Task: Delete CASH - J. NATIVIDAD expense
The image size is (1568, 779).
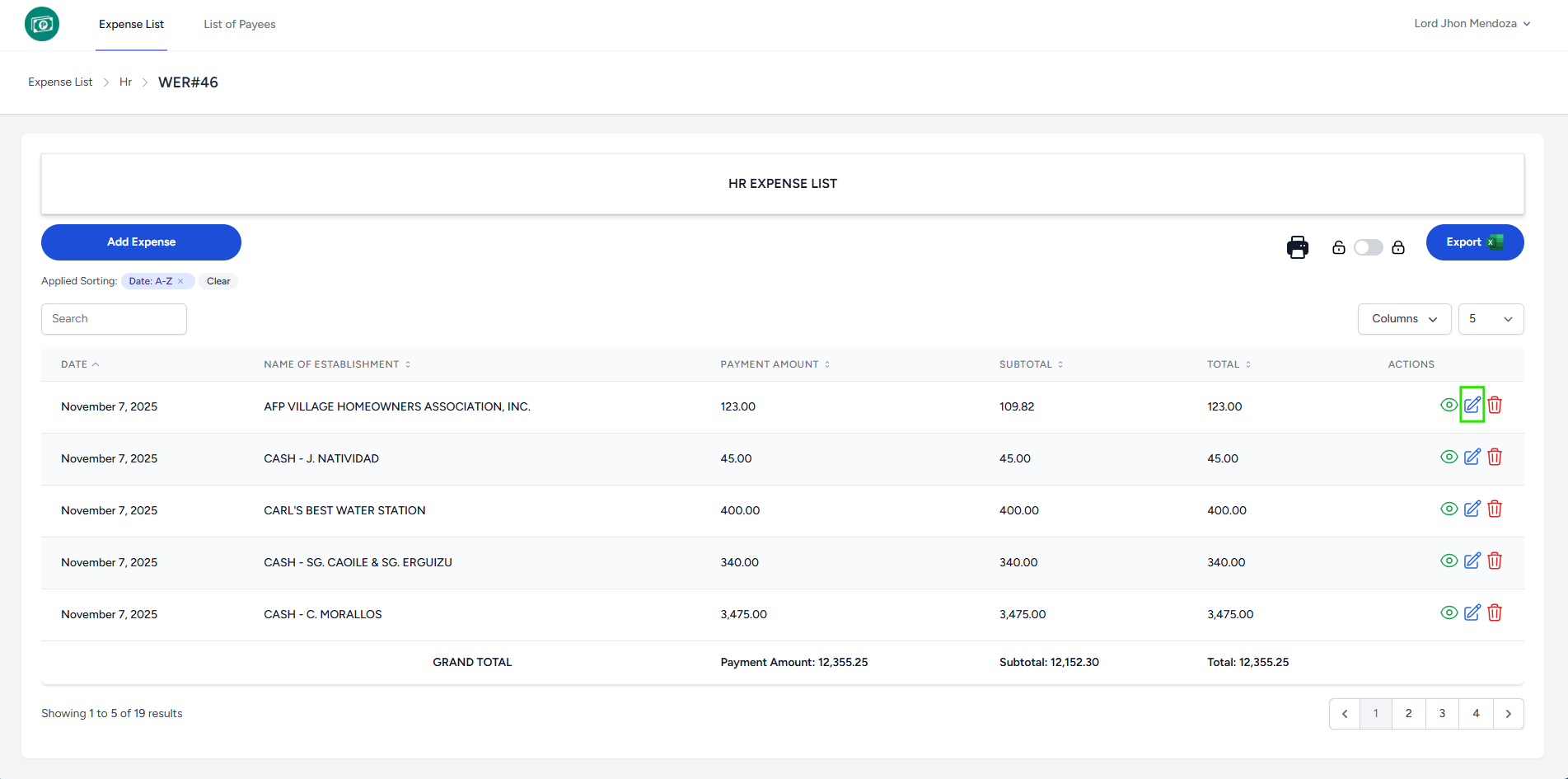Action: (1495, 457)
